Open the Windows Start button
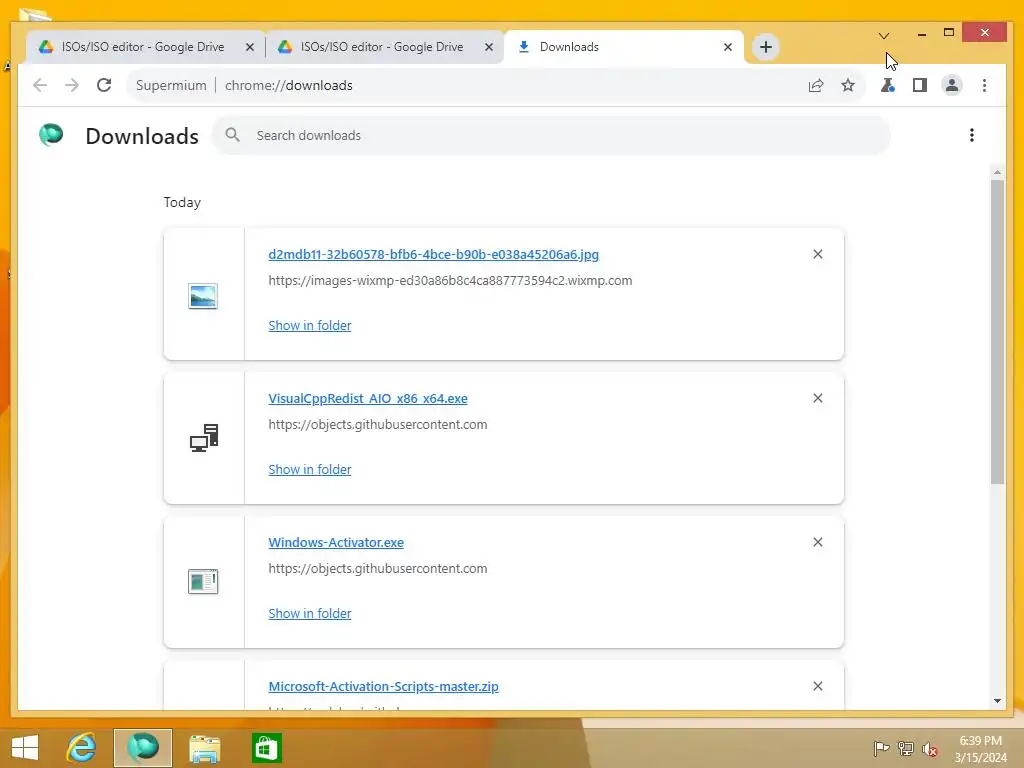The height and width of the screenshot is (768, 1024). coord(25,748)
